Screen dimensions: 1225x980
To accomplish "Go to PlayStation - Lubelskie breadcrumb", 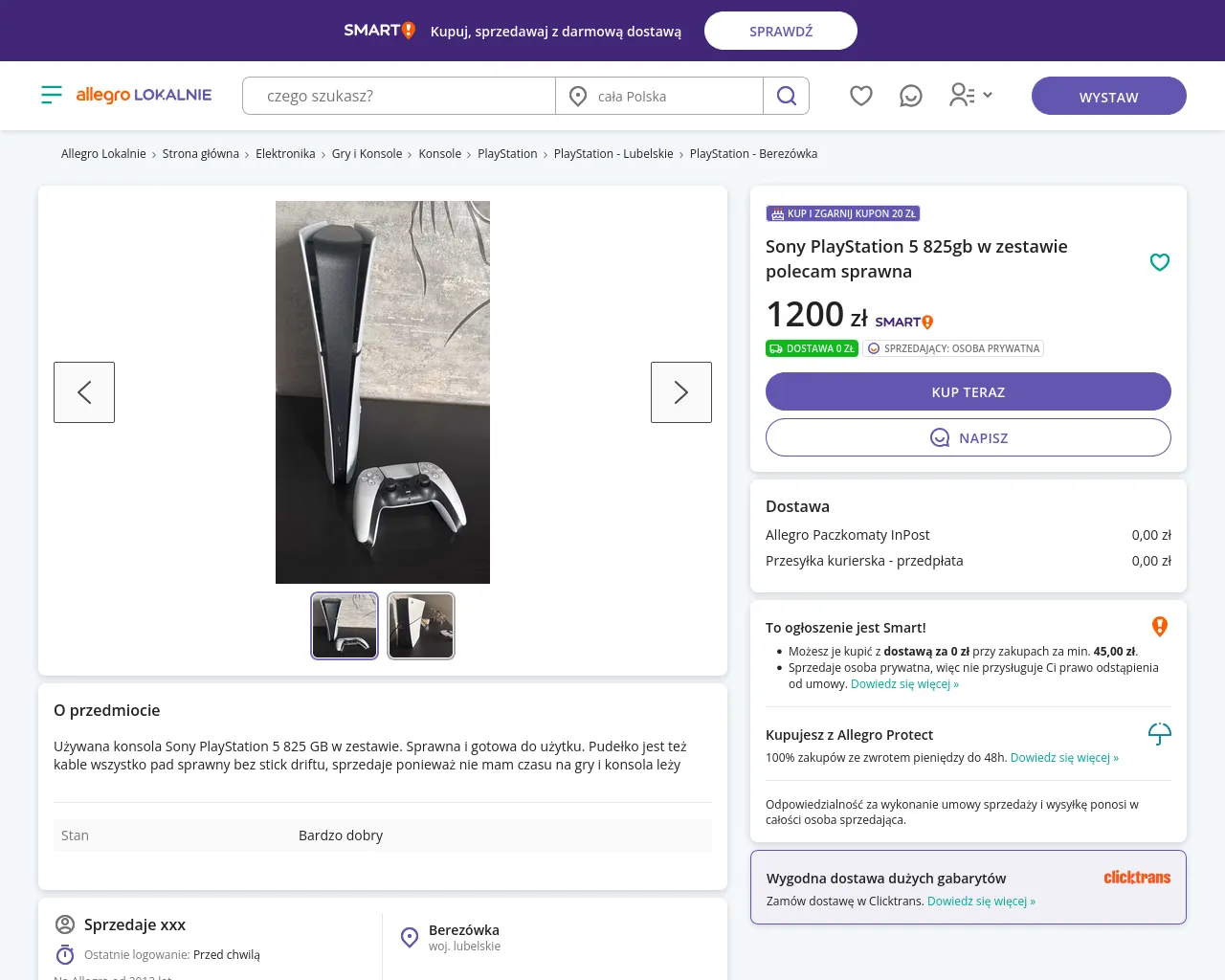I will point(613,154).
